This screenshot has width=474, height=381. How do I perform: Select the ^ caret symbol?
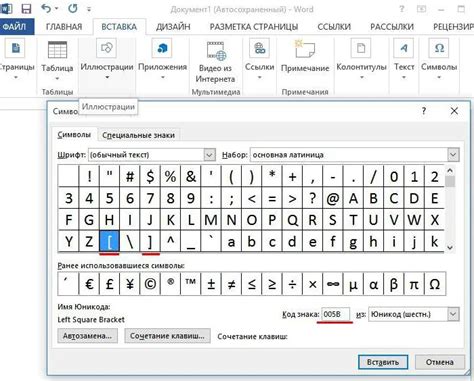coord(170,241)
